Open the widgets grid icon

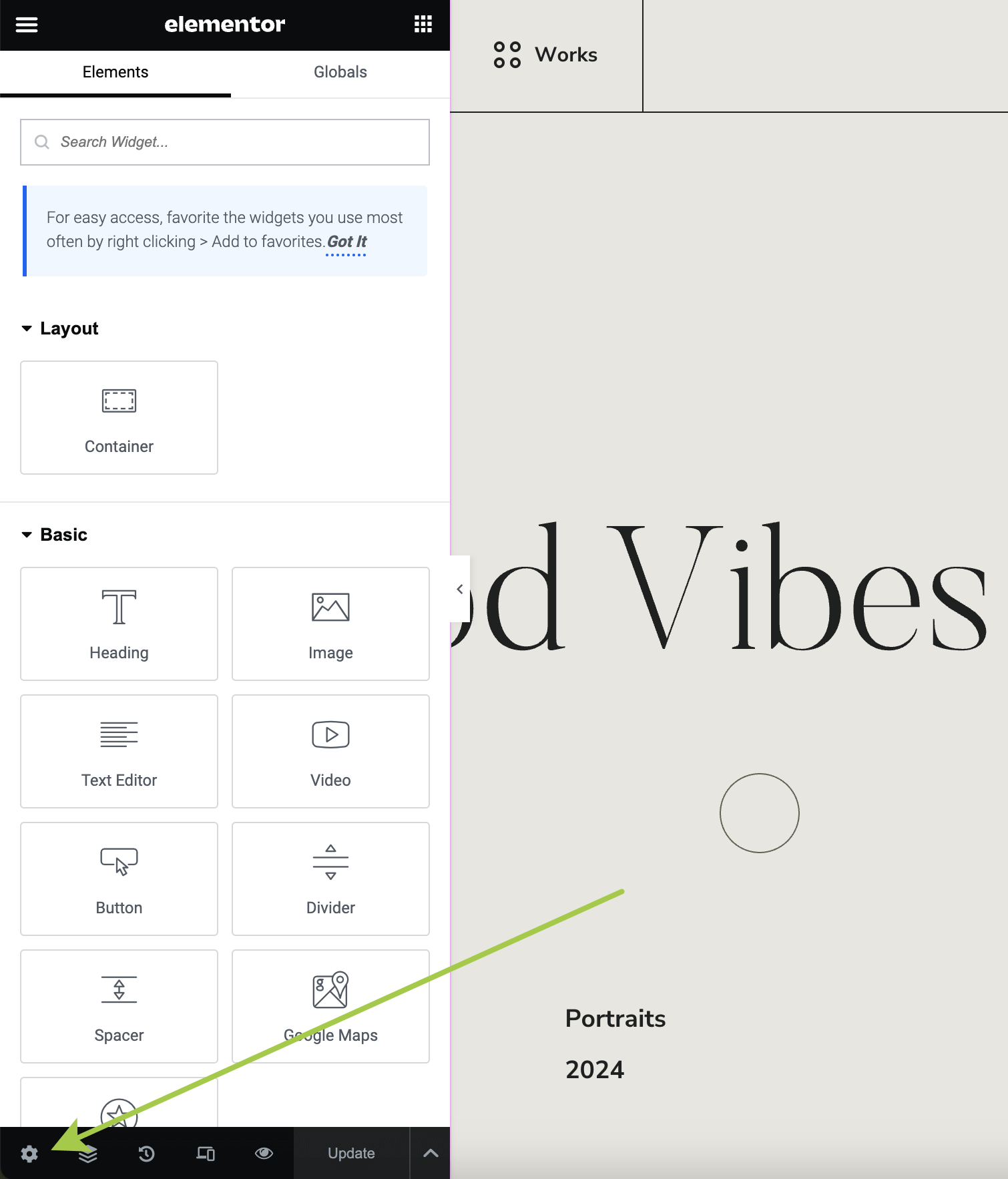click(423, 25)
